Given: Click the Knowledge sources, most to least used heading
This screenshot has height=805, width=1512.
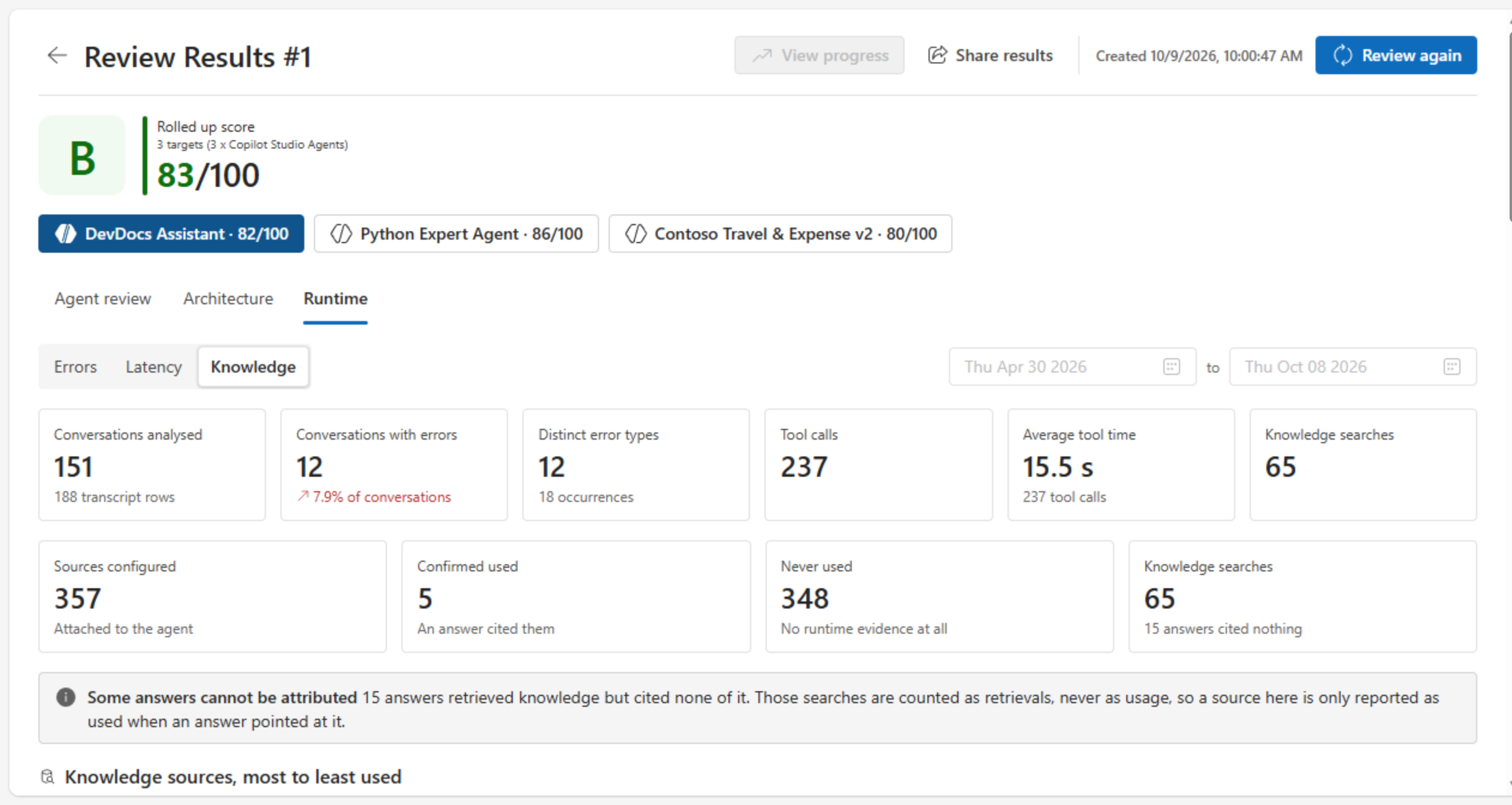Looking at the screenshot, I should (x=233, y=777).
